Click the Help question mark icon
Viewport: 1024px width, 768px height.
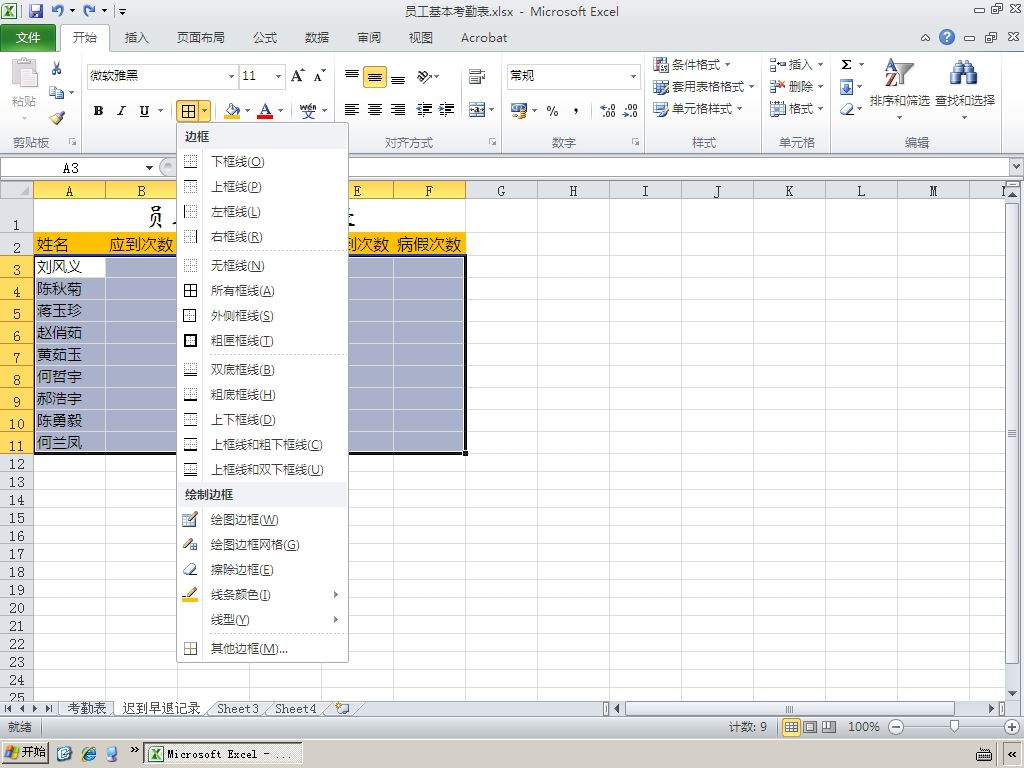[x=947, y=37]
